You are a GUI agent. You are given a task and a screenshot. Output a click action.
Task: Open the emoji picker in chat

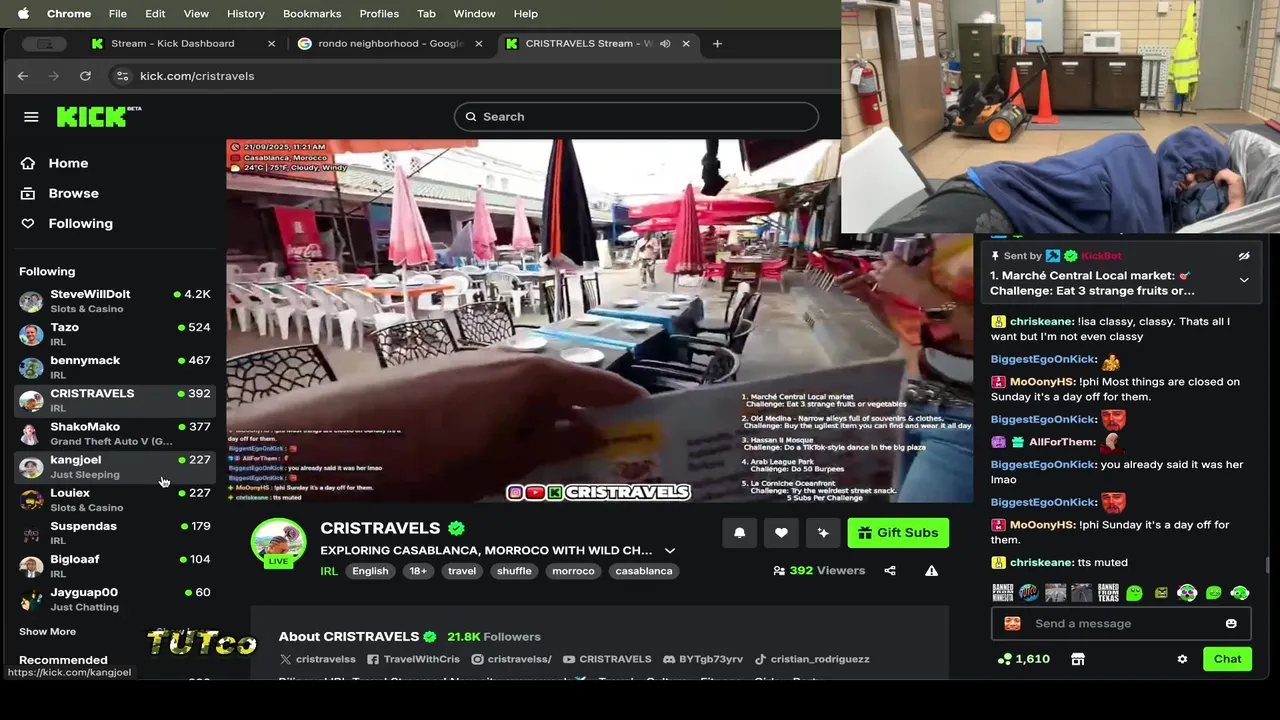(x=1231, y=623)
